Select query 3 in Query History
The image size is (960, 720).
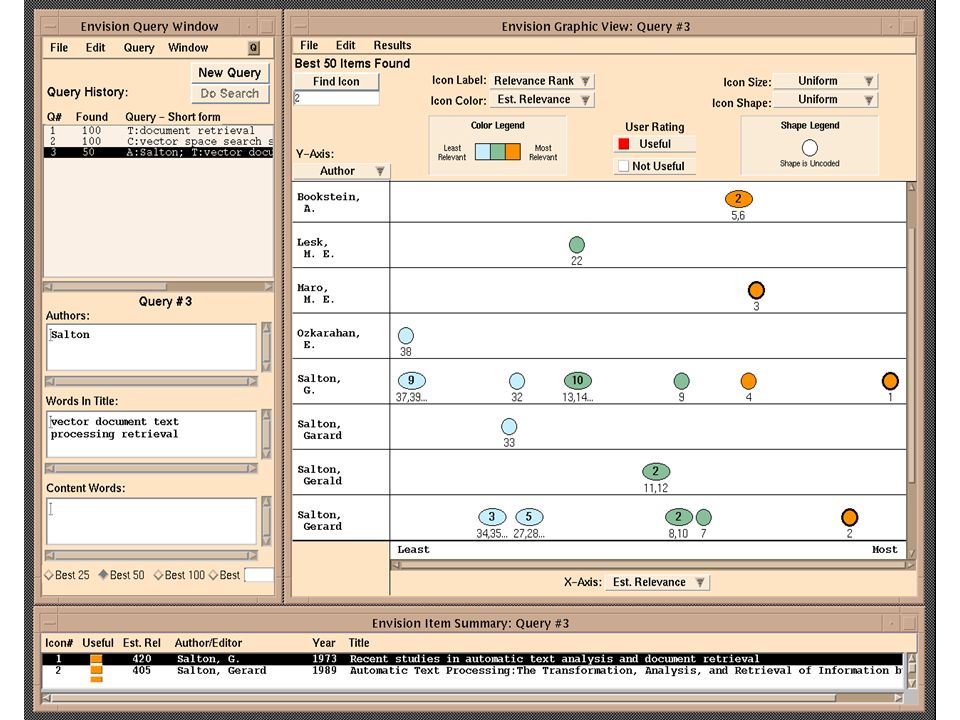click(158, 152)
